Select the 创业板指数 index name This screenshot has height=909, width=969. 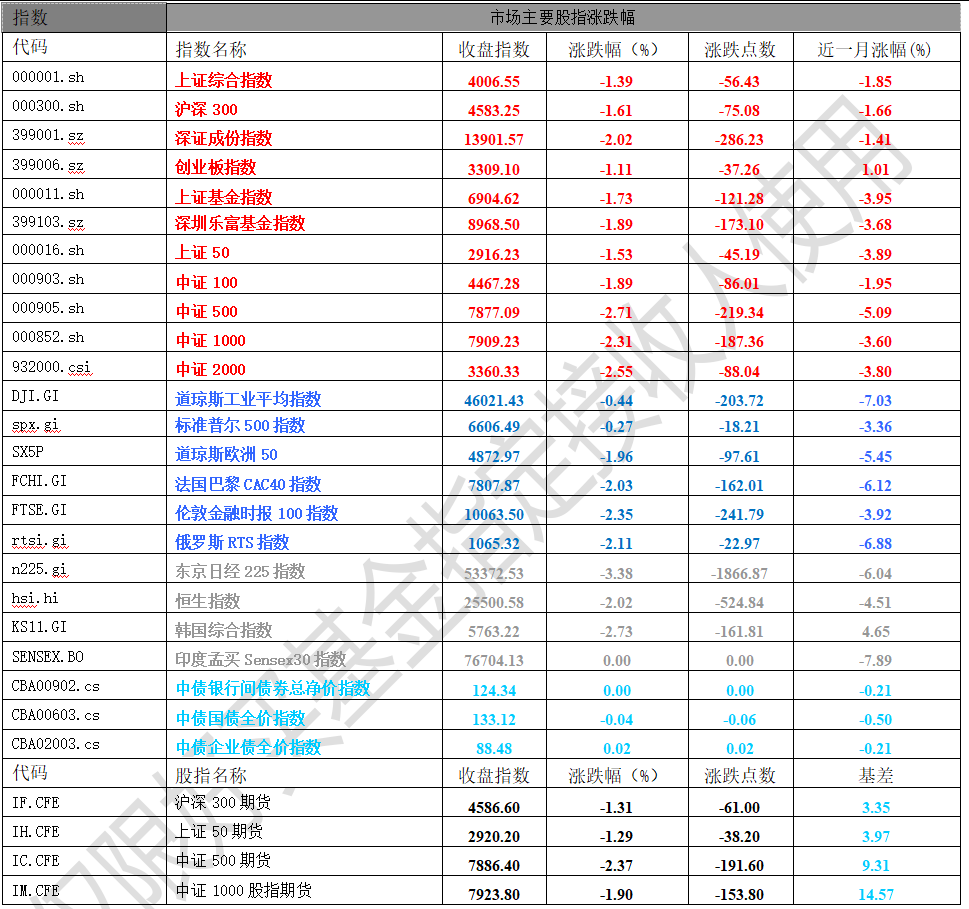216,167
